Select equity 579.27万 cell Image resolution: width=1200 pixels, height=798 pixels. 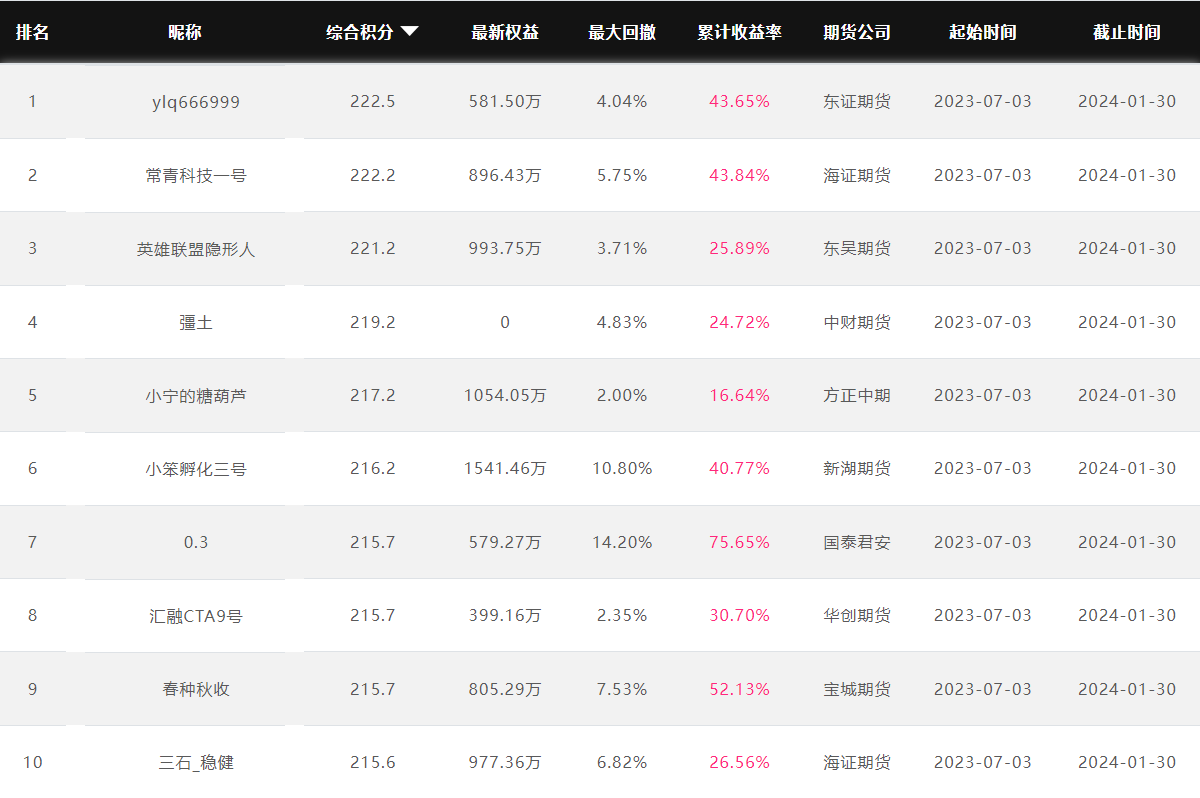[x=505, y=542]
